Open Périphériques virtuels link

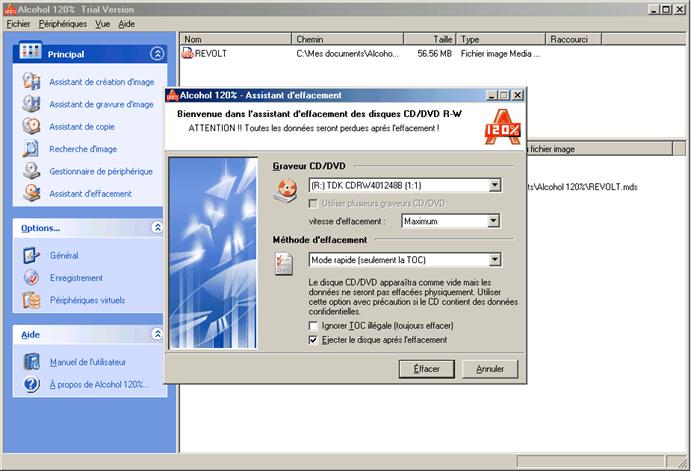[87, 300]
